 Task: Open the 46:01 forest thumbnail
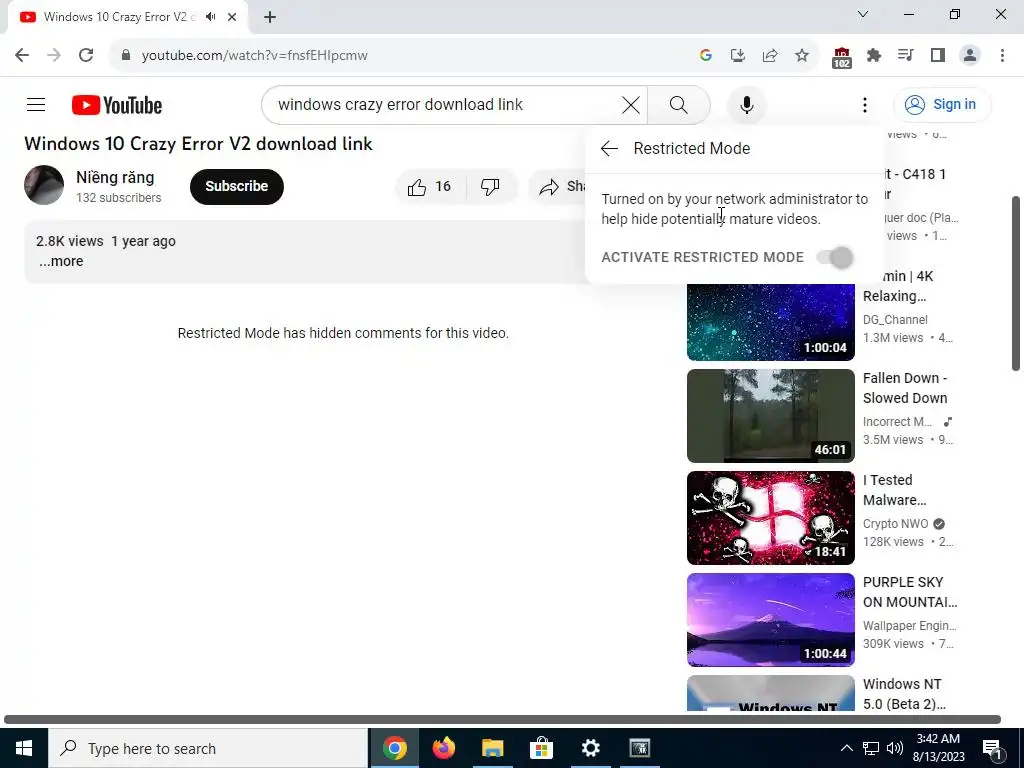coord(771,415)
